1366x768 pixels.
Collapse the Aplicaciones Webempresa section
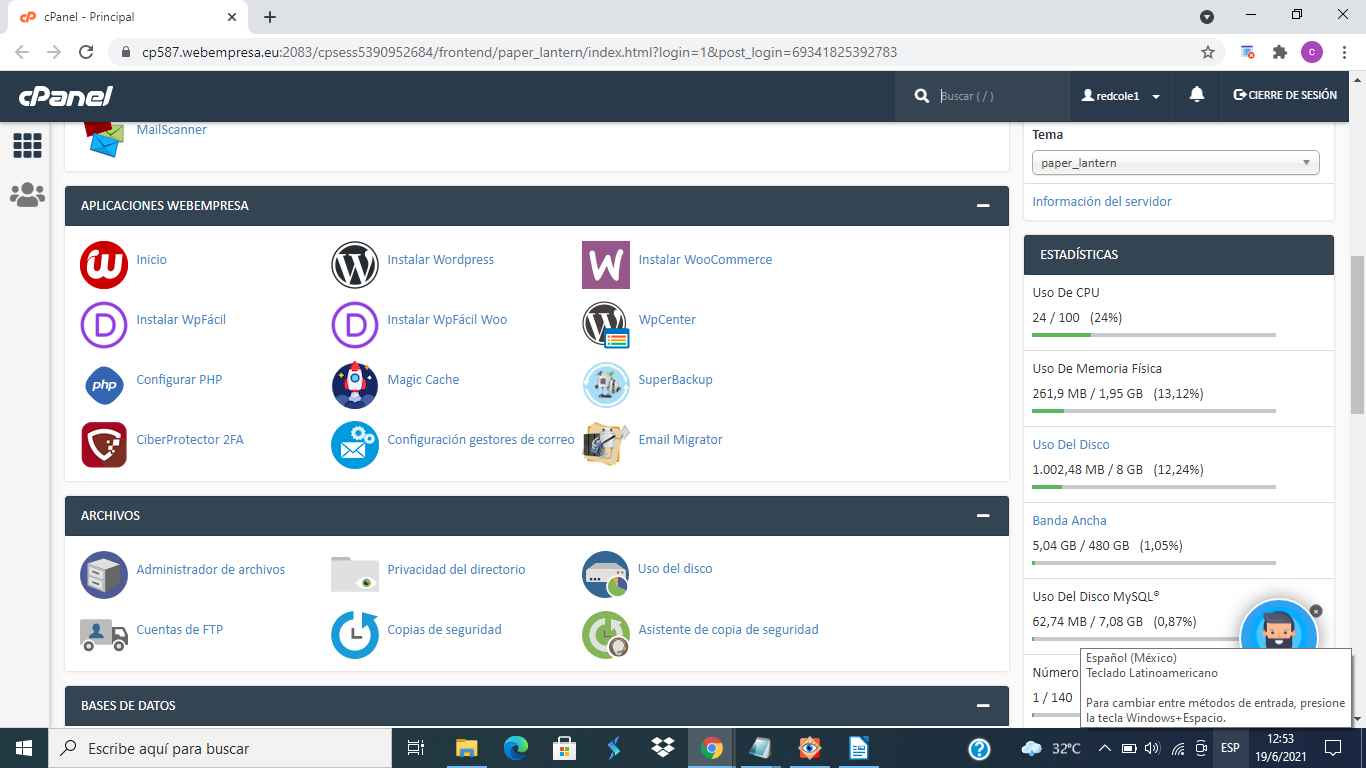[x=984, y=205]
